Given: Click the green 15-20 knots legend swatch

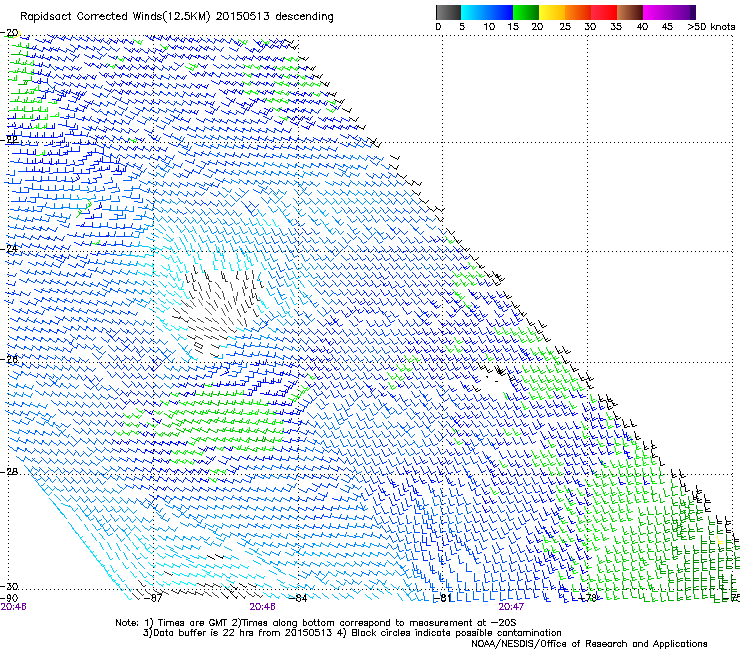Looking at the screenshot, I should pos(526,12).
